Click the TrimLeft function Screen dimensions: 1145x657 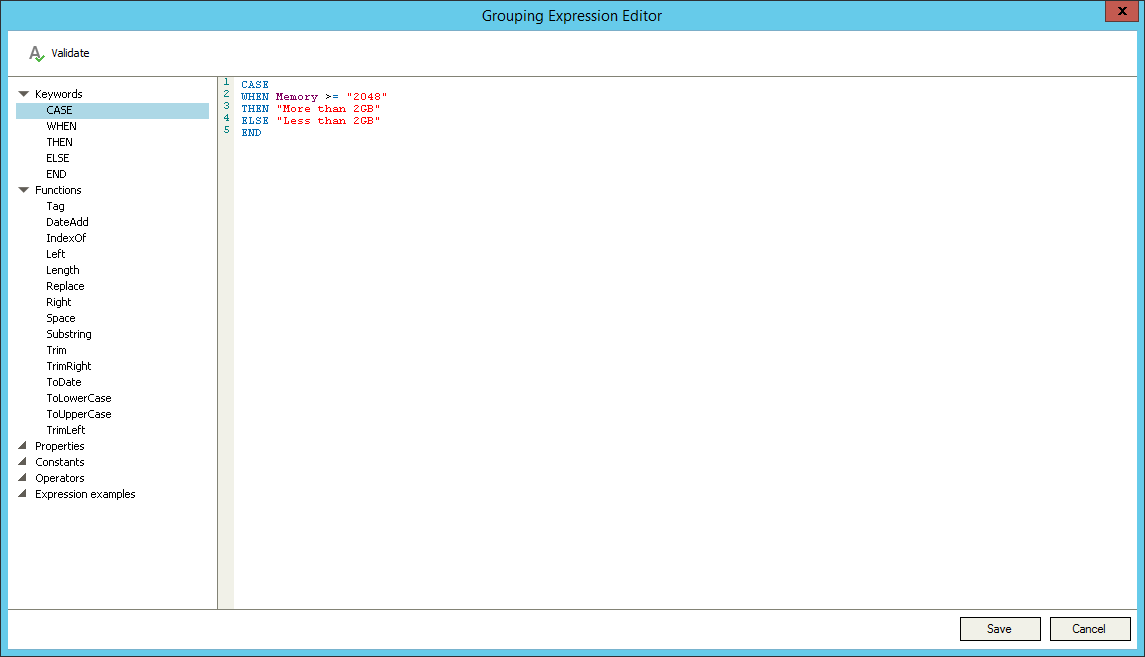coord(66,431)
